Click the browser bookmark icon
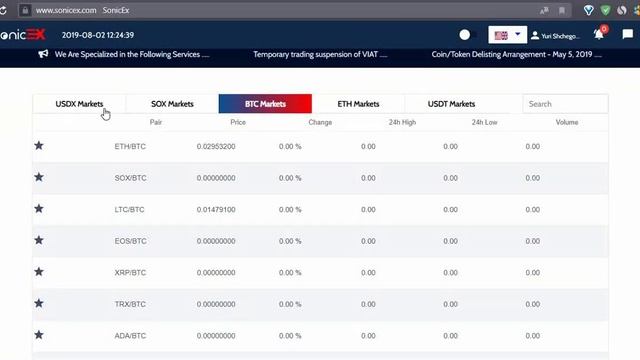This screenshot has width=640, height=360. pyautogui.click(x=562, y=11)
